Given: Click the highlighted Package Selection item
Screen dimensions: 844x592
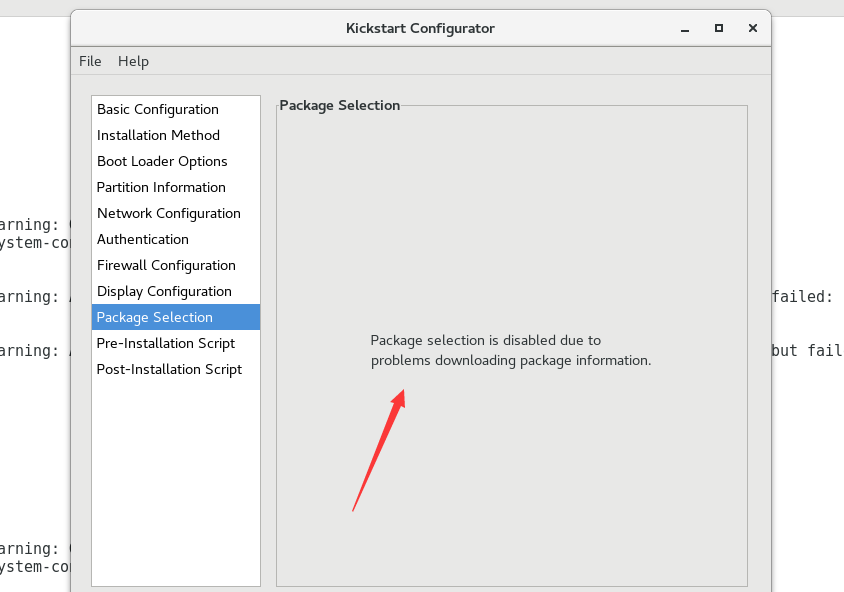Looking at the screenshot, I should click(x=176, y=317).
